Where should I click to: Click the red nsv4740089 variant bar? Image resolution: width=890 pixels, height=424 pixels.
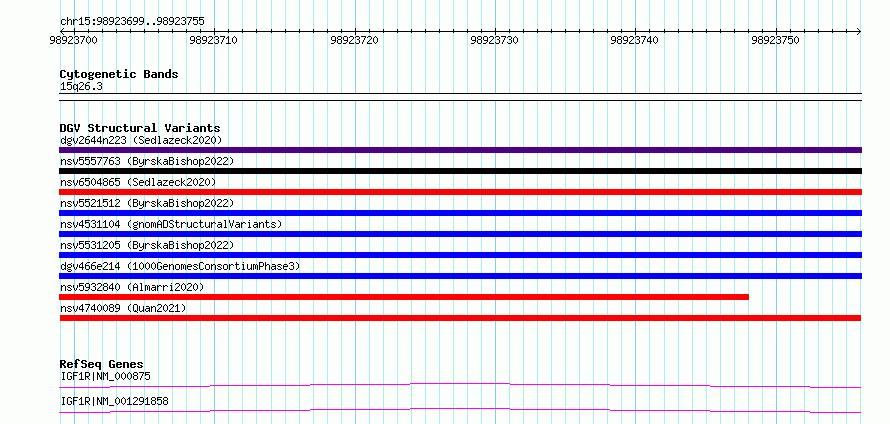click(460, 318)
